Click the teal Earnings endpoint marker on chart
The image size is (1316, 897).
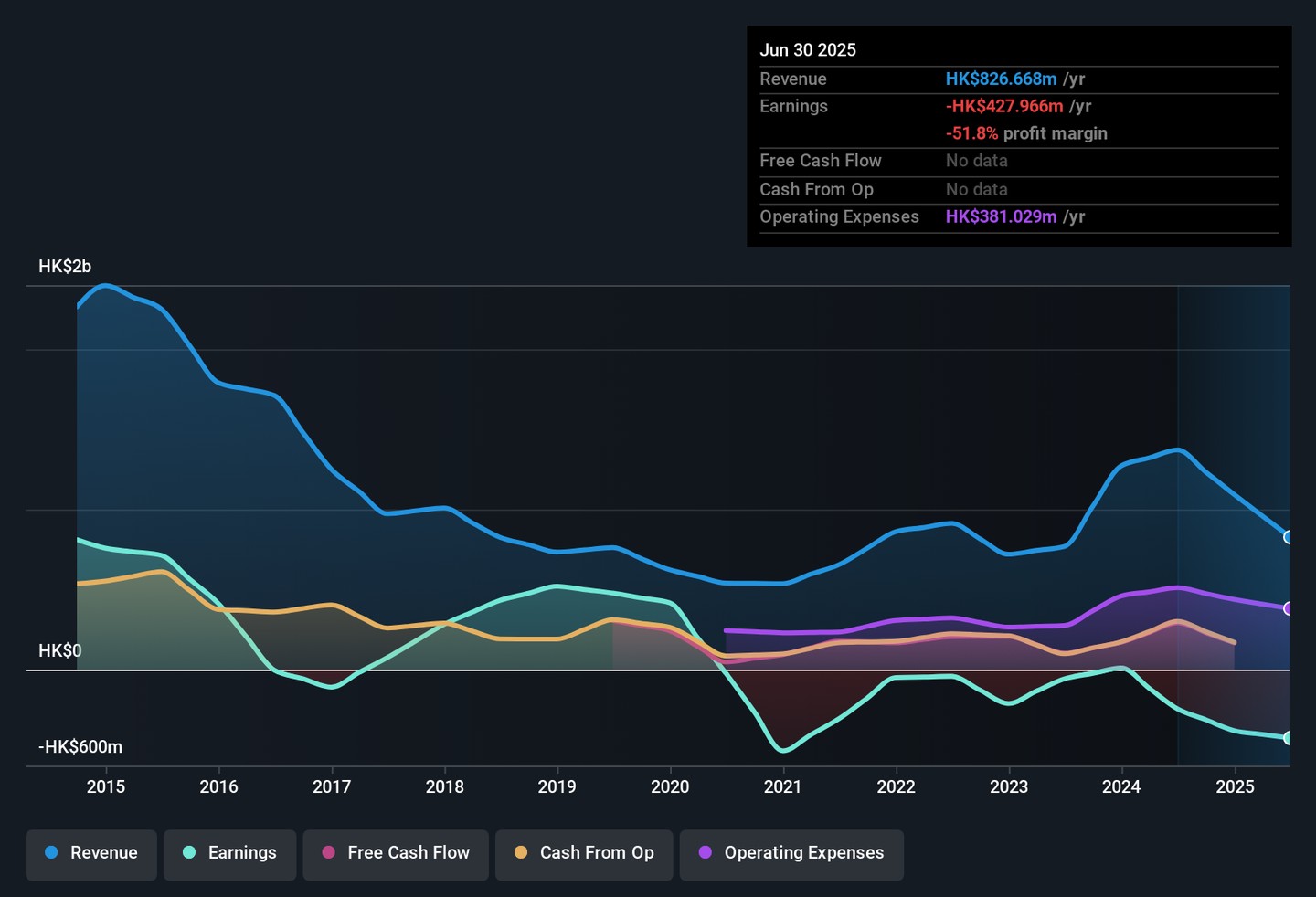[1289, 738]
